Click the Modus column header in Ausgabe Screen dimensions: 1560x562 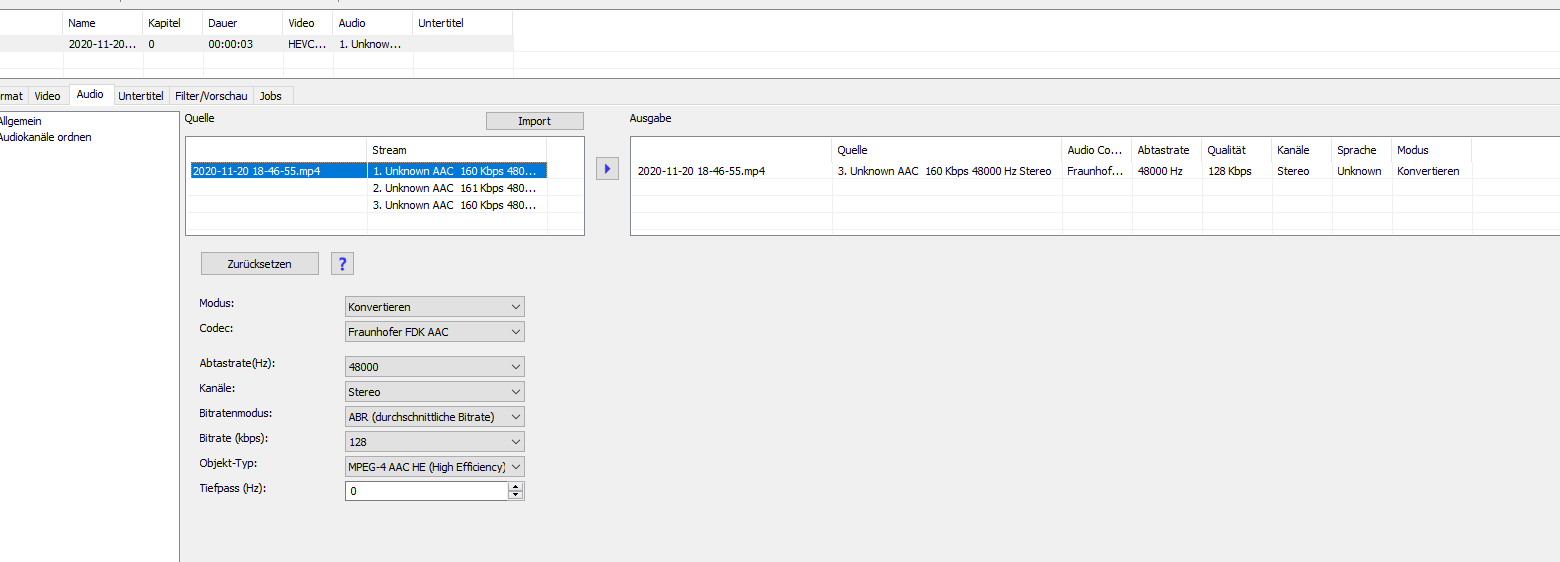(1432, 150)
